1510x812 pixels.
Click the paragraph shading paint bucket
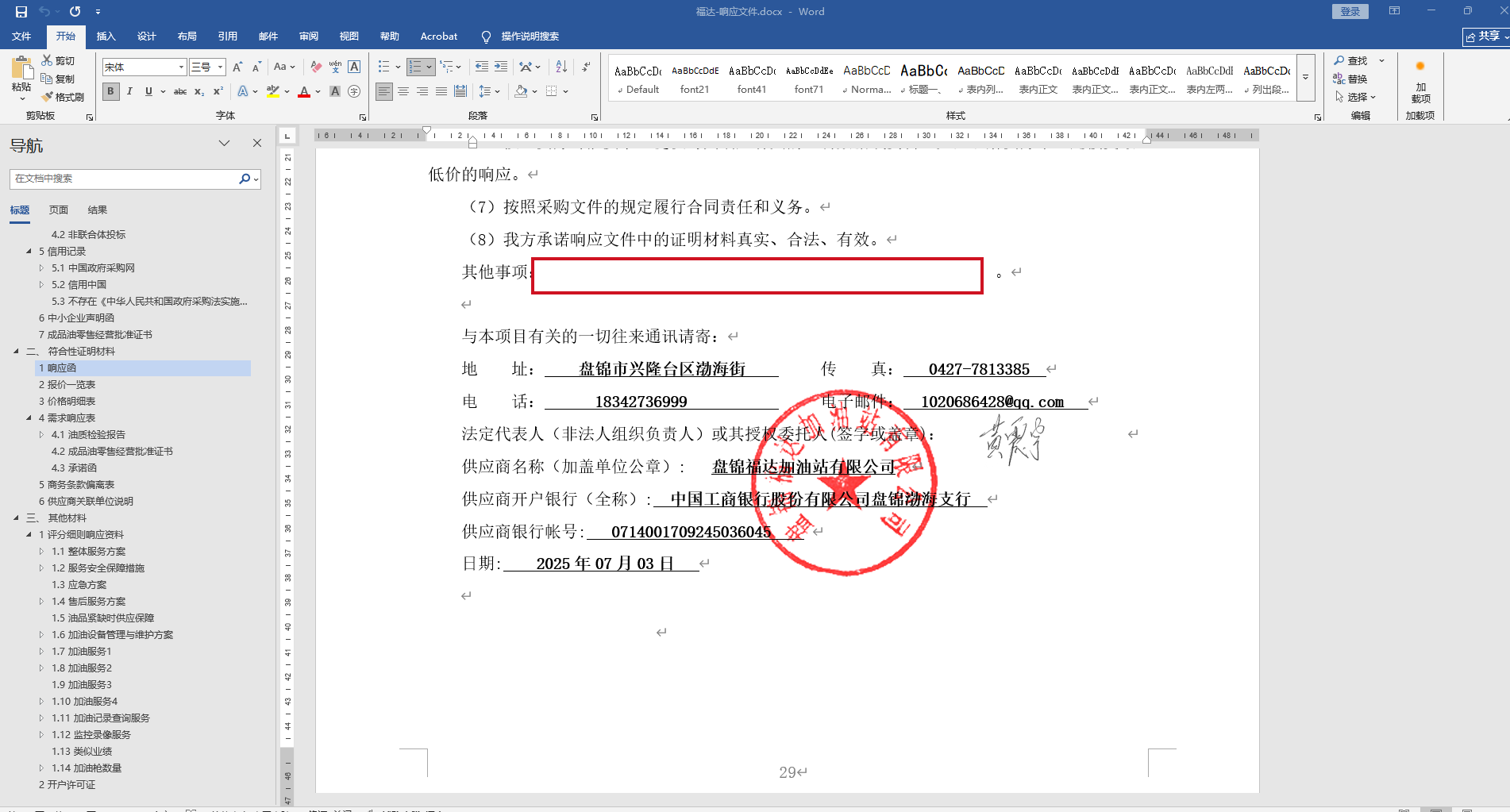(x=521, y=91)
